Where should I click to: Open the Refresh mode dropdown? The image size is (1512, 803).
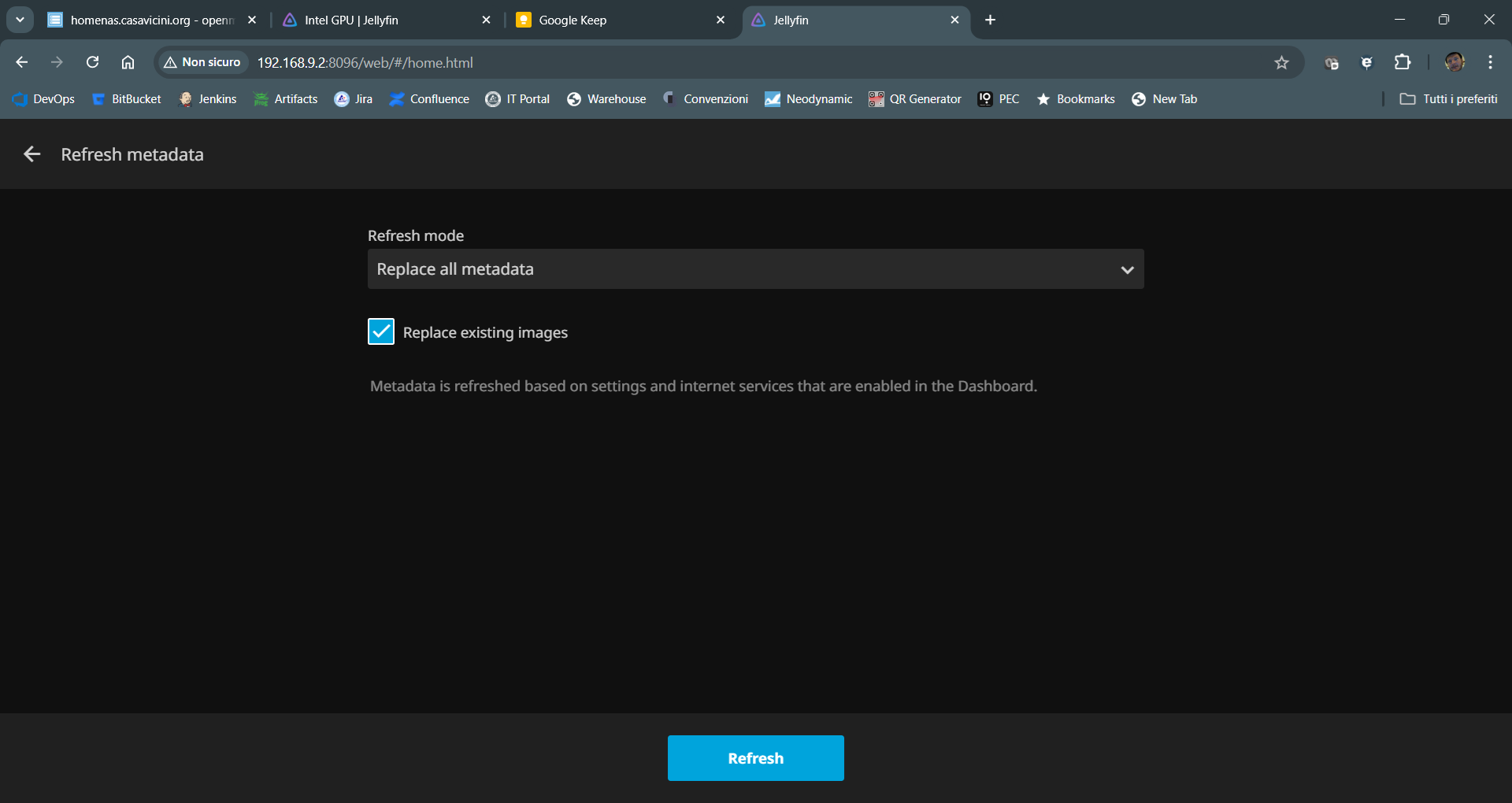[755, 269]
